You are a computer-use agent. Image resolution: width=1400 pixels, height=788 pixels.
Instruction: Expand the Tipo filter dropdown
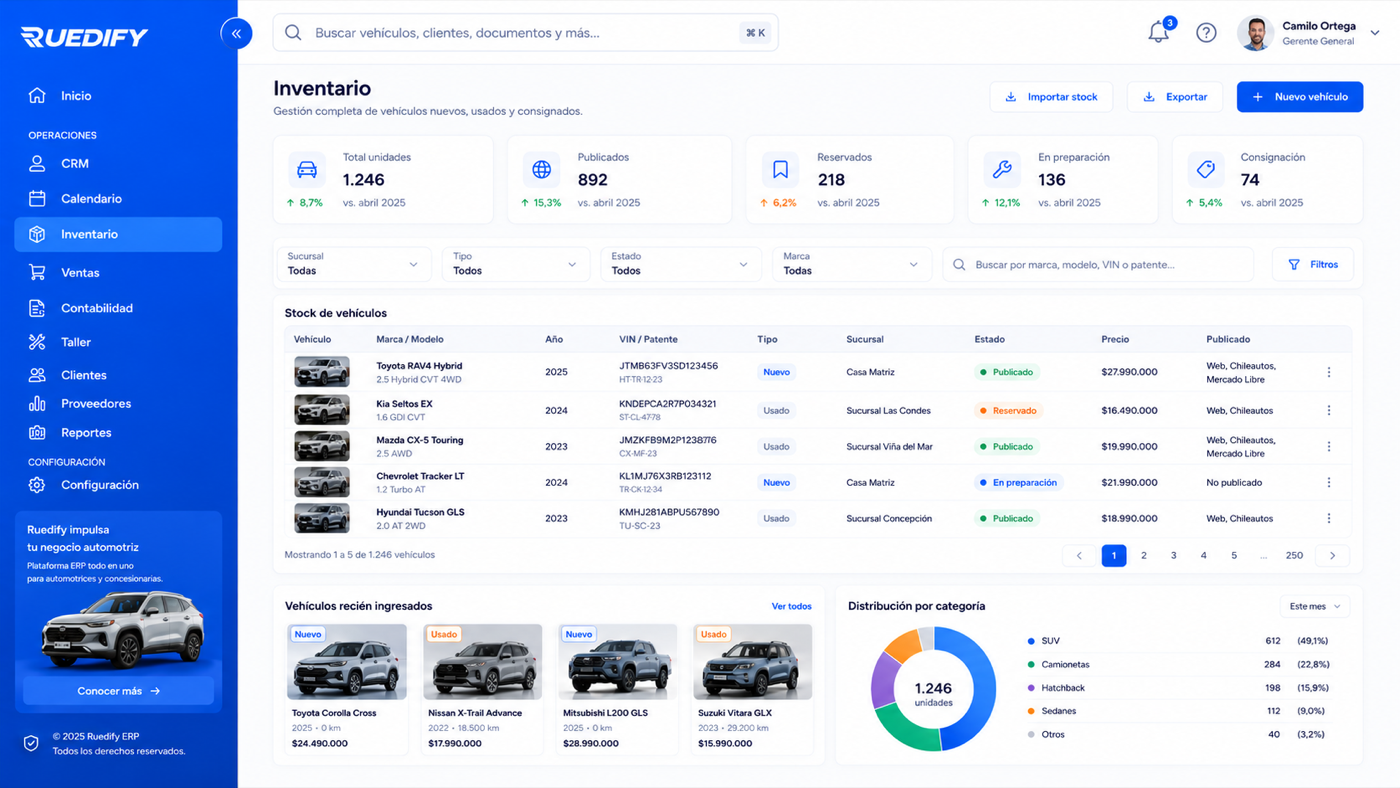point(516,264)
